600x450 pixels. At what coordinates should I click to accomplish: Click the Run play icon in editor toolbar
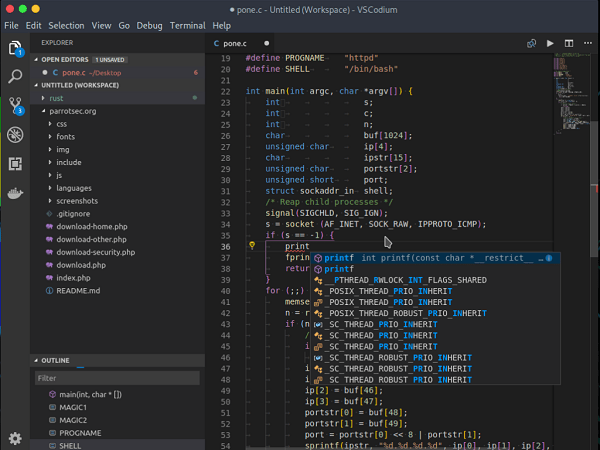coord(549,43)
